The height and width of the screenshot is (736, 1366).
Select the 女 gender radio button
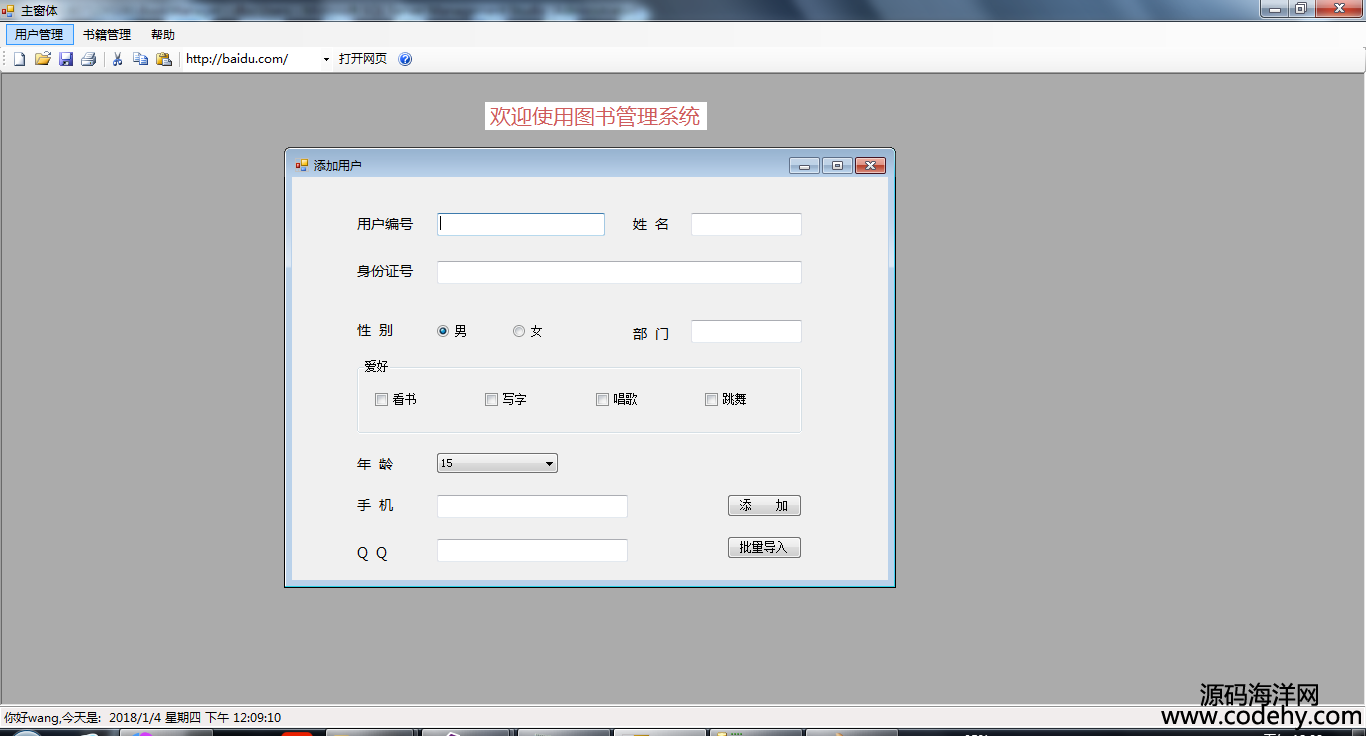tap(519, 331)
